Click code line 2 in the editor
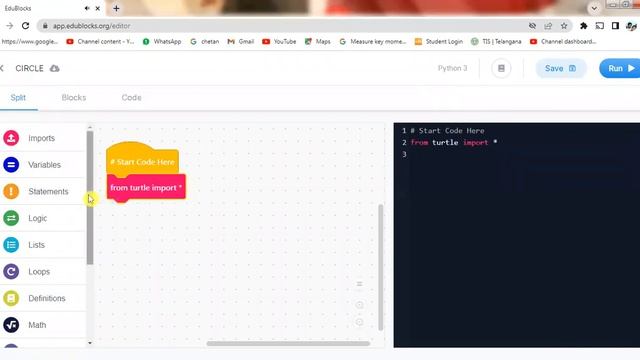The height and width of the screenshot is (360, 640). (453, 142)
